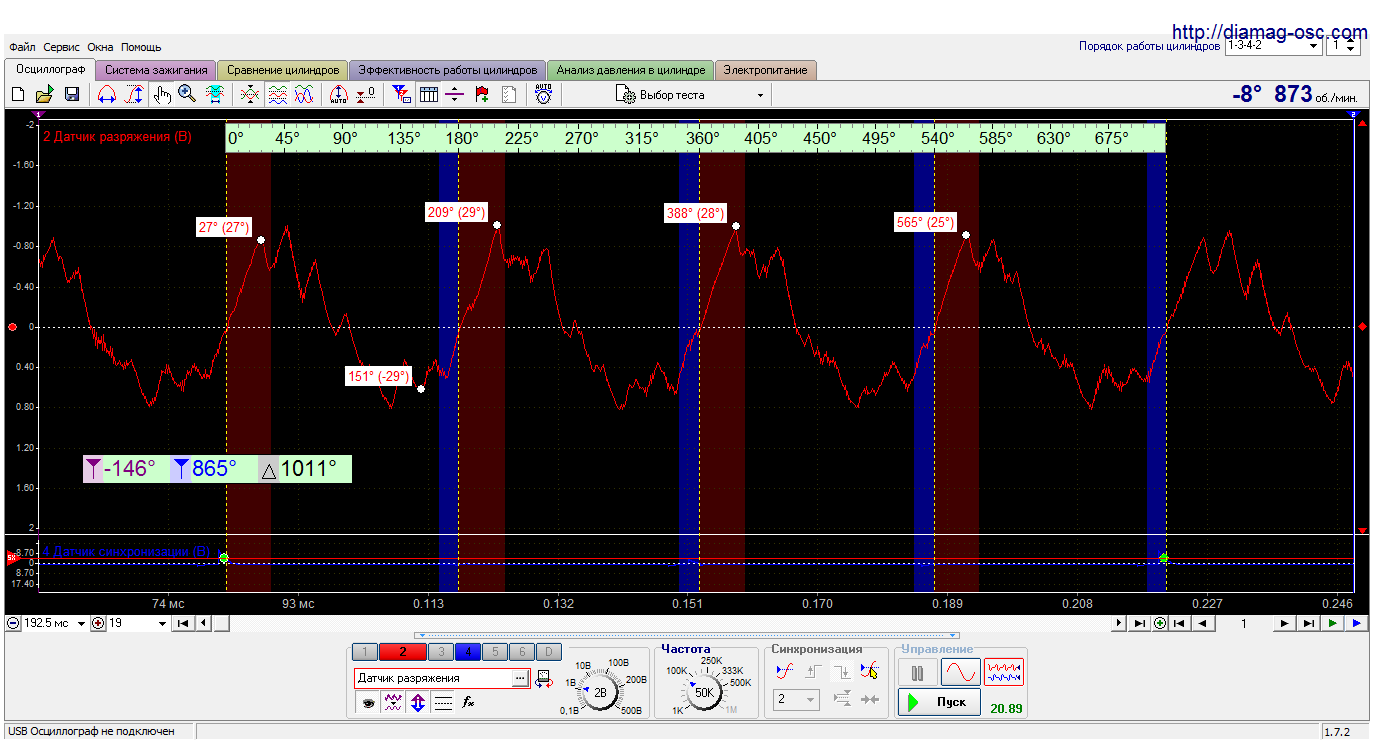This screenshot has width=1382, height=744.
Task: Select the horizontal measurement arc tool
Action: [107, 94]
